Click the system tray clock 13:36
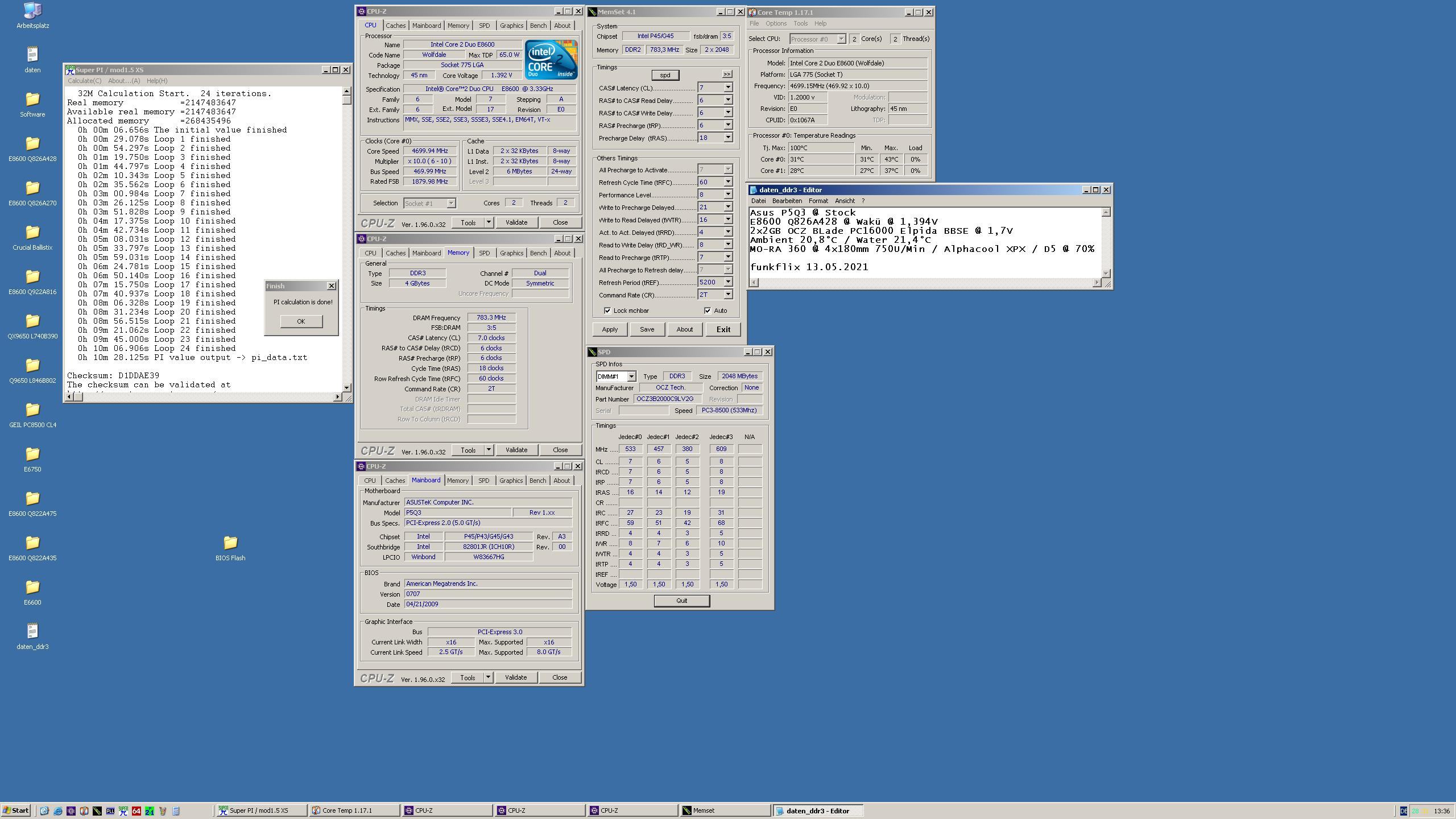This screenshot has width=1456, height=819. pyautogui.click(x=1442, y=811)
